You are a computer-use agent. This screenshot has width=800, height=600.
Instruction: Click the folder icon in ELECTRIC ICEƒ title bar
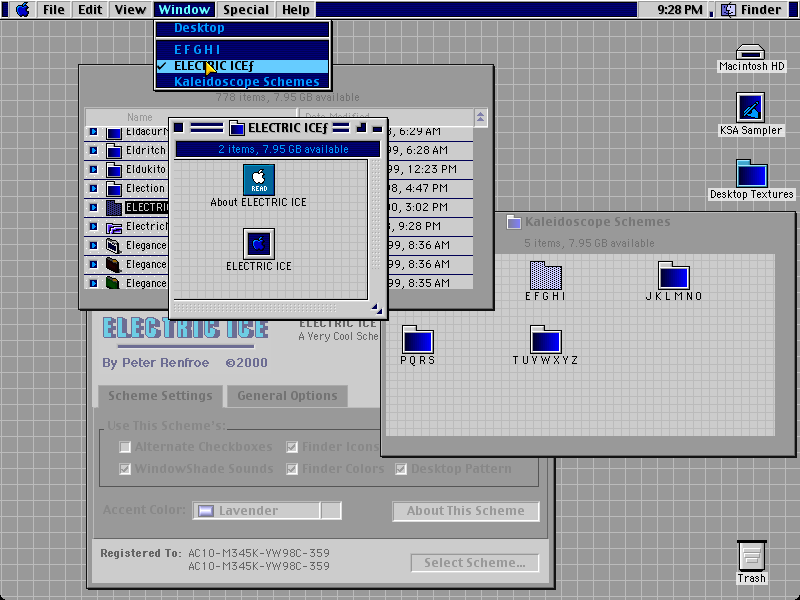[x=236, y=128]
